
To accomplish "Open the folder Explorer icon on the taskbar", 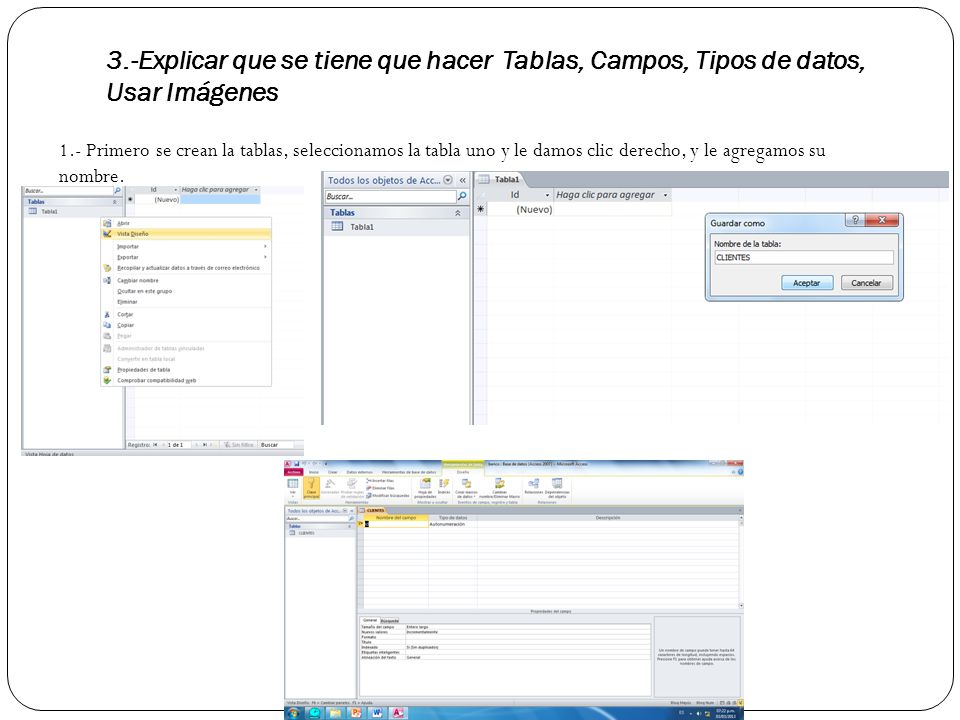I will coord(335,713).
